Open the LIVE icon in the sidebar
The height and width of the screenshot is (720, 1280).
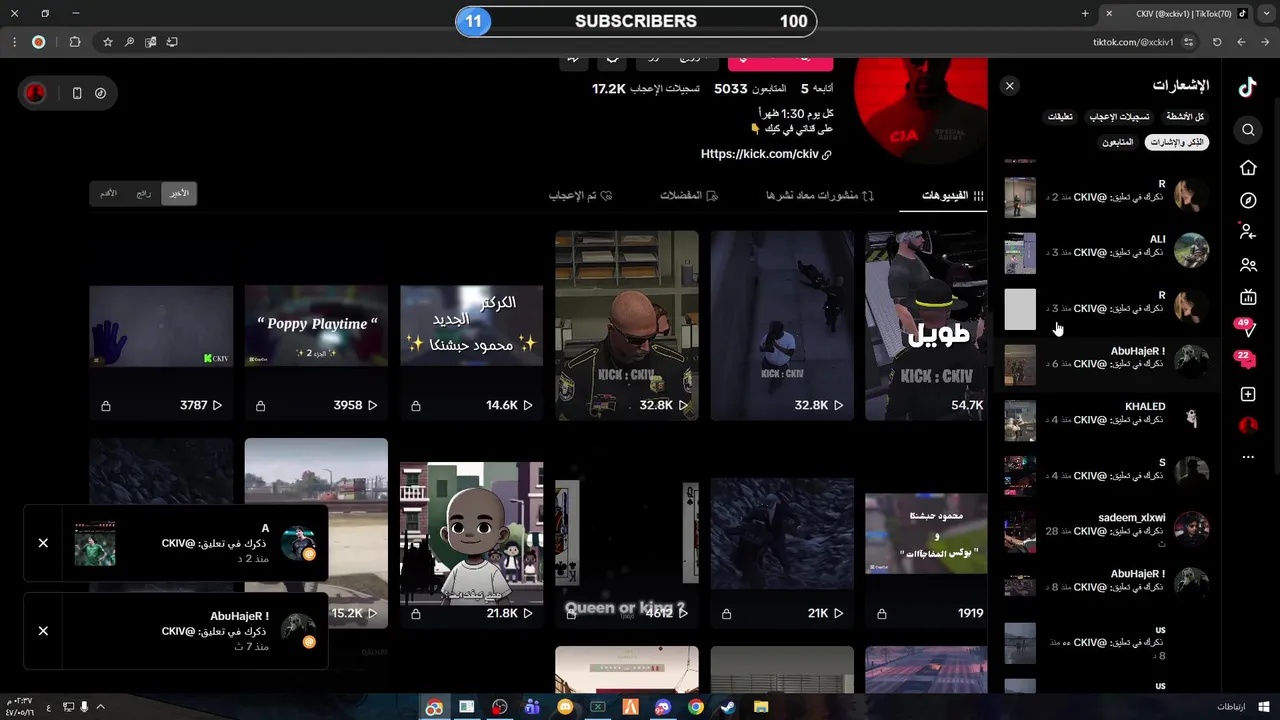click(1248, 297)
